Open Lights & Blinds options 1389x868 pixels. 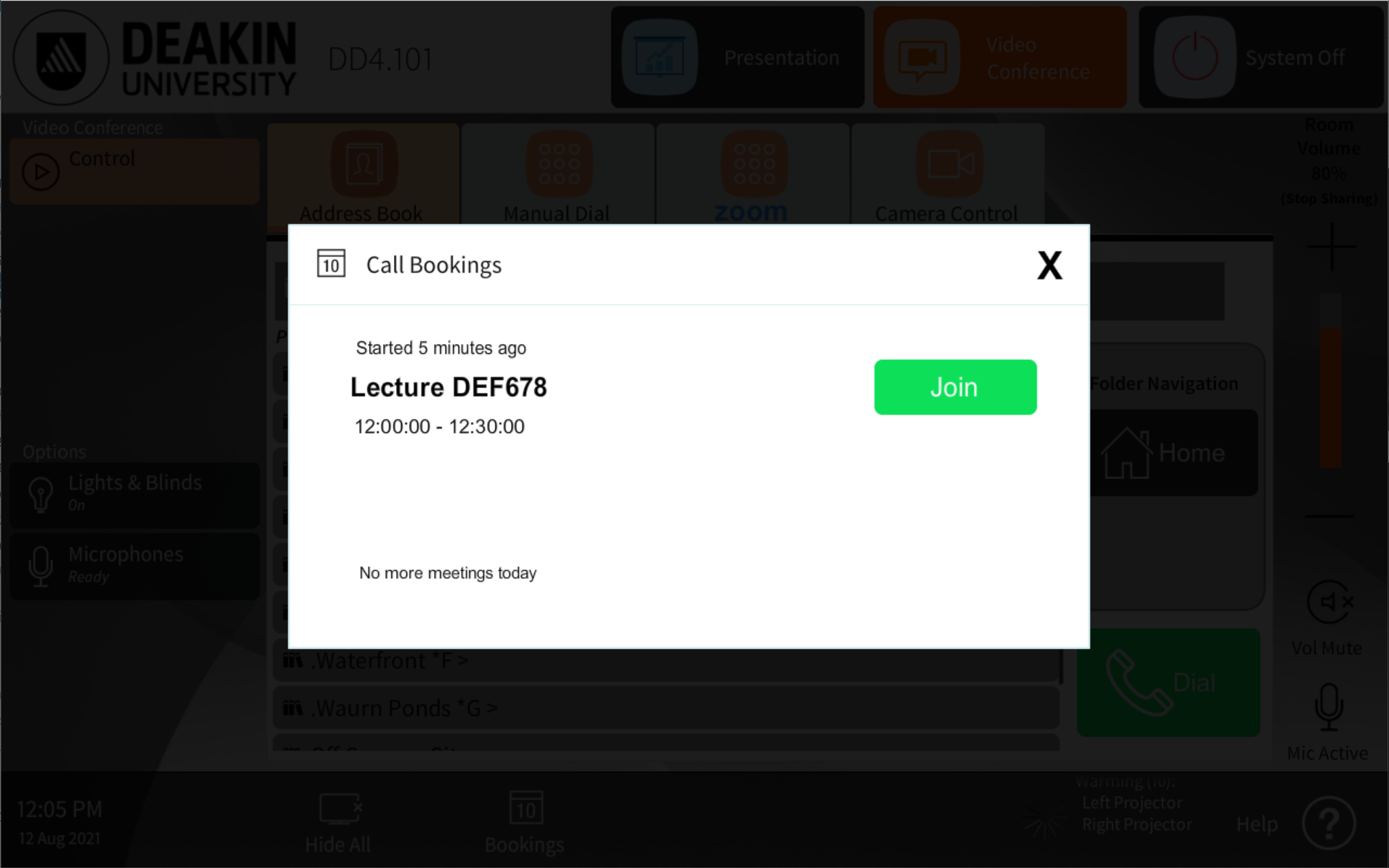click(x=135, y=494)
